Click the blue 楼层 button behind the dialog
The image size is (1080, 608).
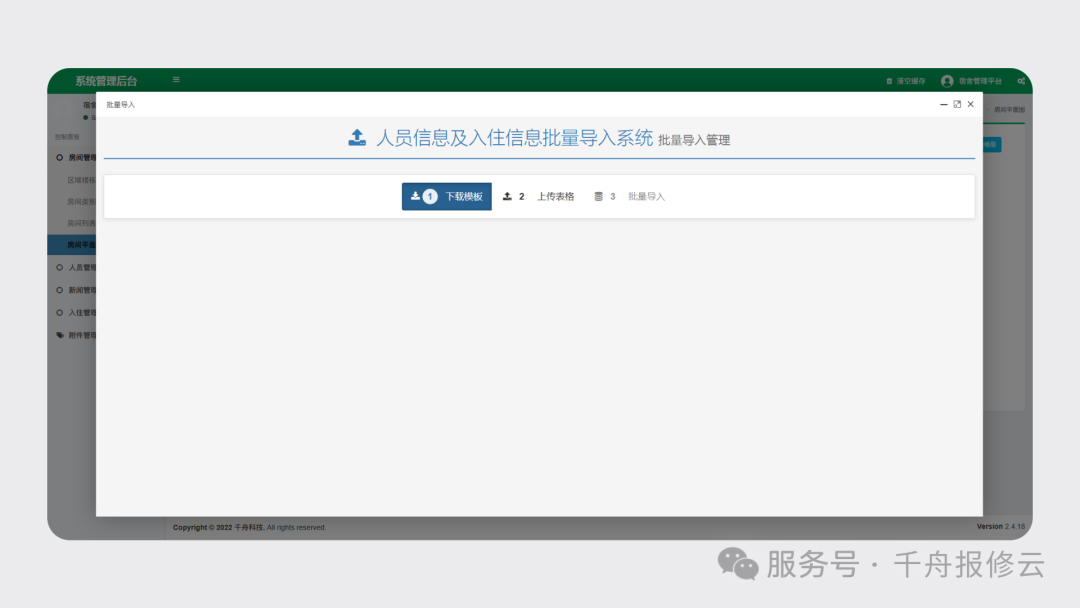pyautogui.click(x=990, y=144)
